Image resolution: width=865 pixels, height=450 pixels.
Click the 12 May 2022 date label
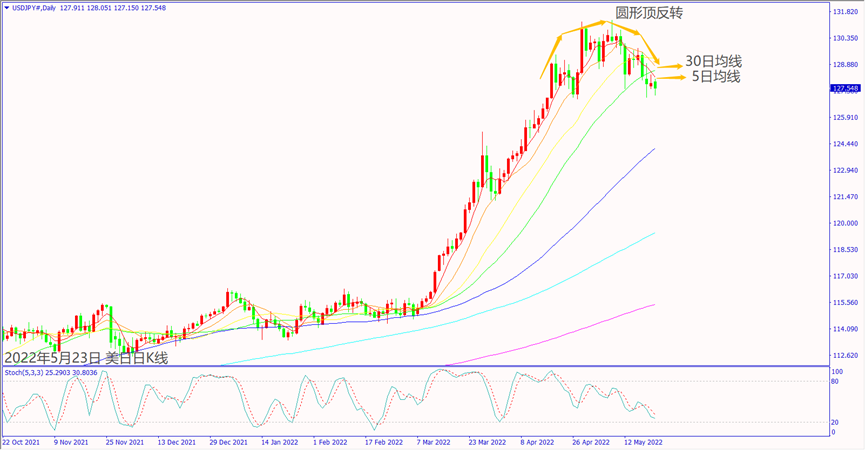642,440
